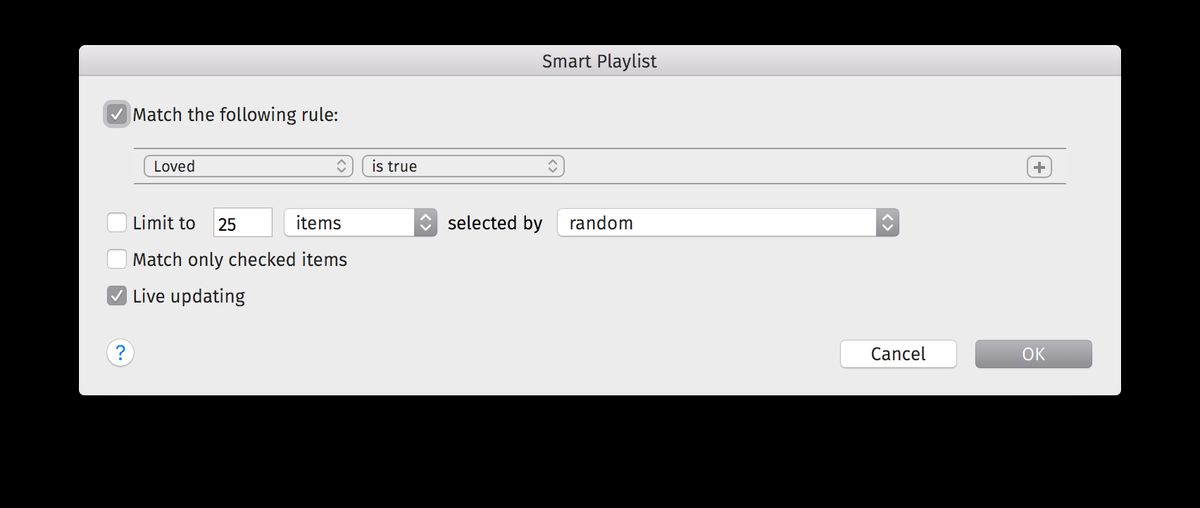This screenshot has height=508, width=1200.
Task: Confirm the playlist with the OK button
Action: point(1033,354)
